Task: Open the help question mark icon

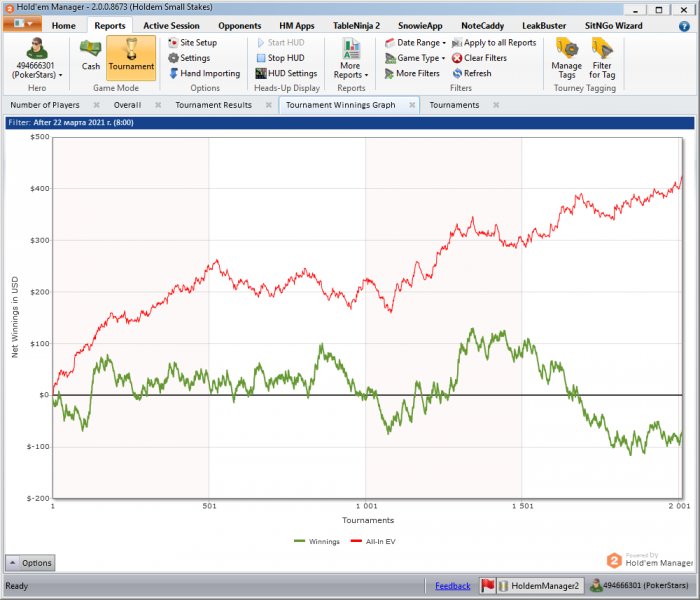Action: point(684,26)
